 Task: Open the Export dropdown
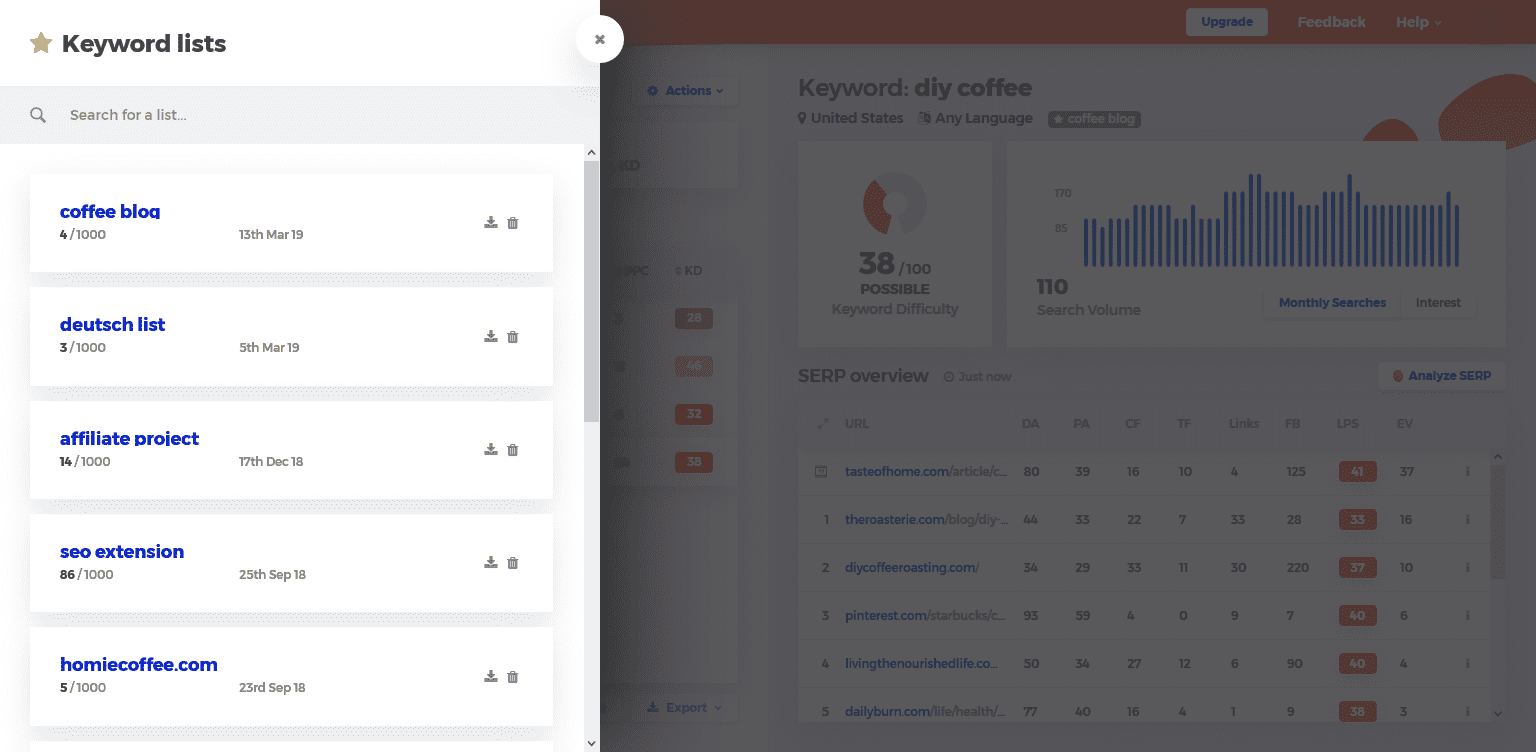[686, 708]
